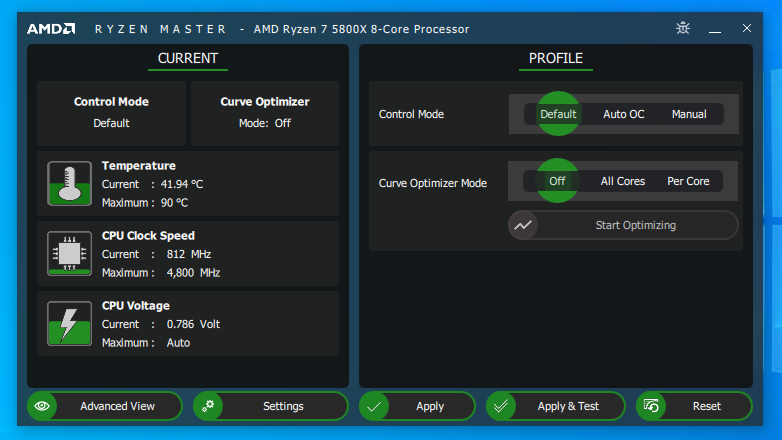Click the Curve Optimizer Mode label
The width and height of the screenshot is (782, 440).
pos(432,183)
